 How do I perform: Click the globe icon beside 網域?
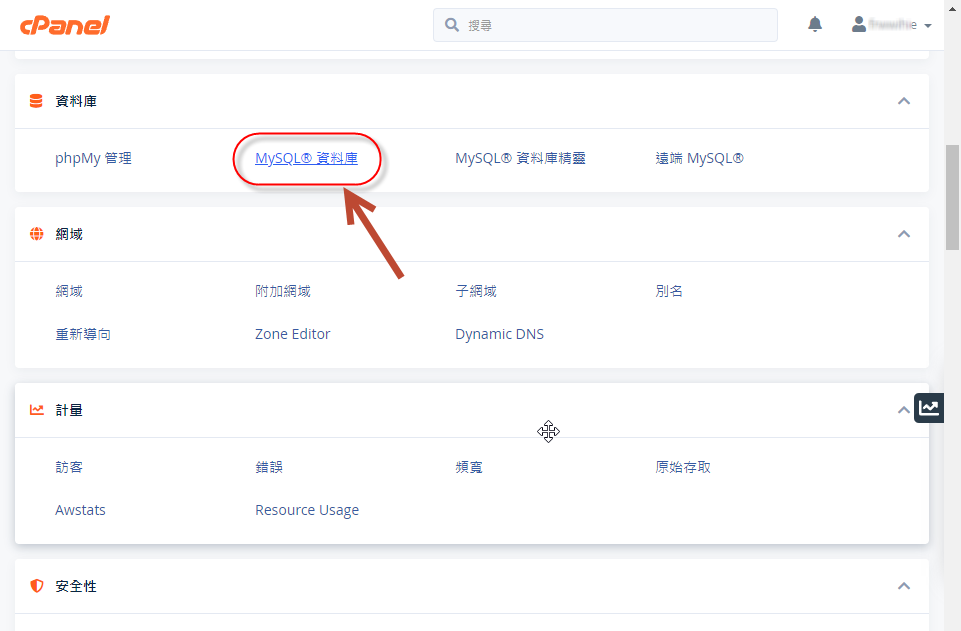point(37,234)
